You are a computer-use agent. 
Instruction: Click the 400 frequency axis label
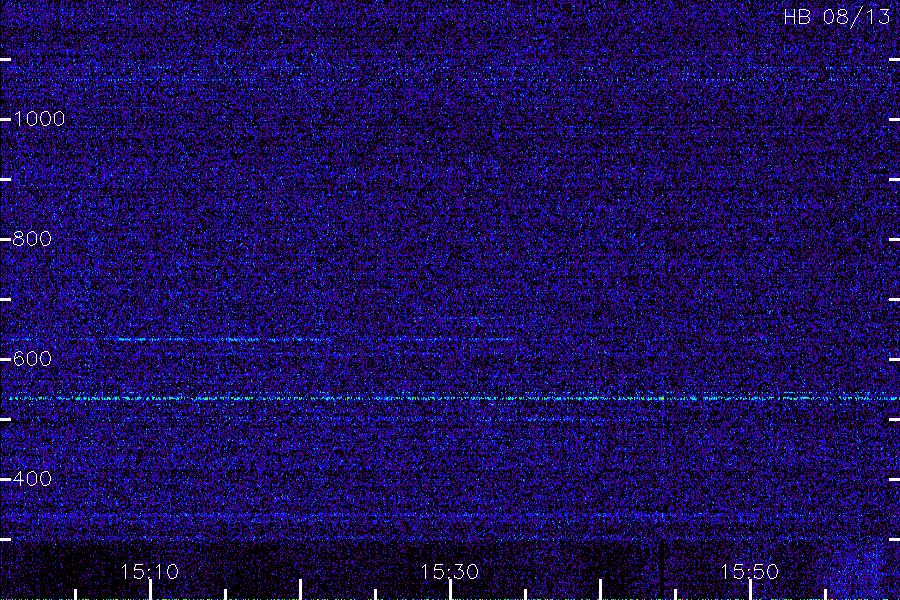click(x=32, y=479)
